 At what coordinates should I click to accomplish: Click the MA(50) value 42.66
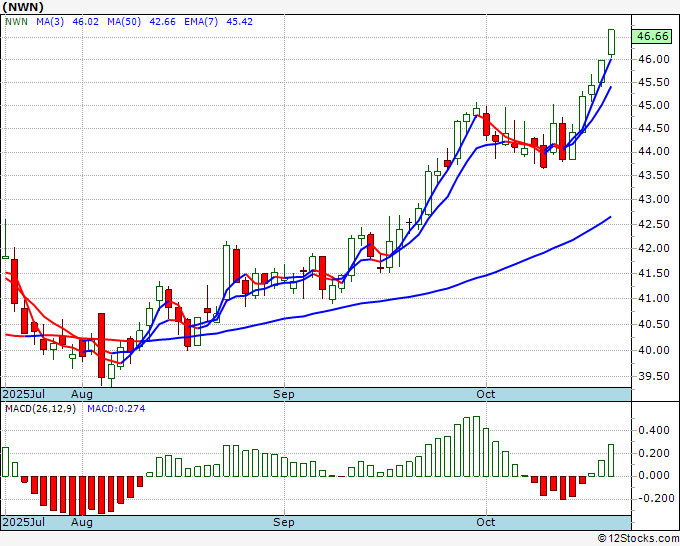click(162, 22)
